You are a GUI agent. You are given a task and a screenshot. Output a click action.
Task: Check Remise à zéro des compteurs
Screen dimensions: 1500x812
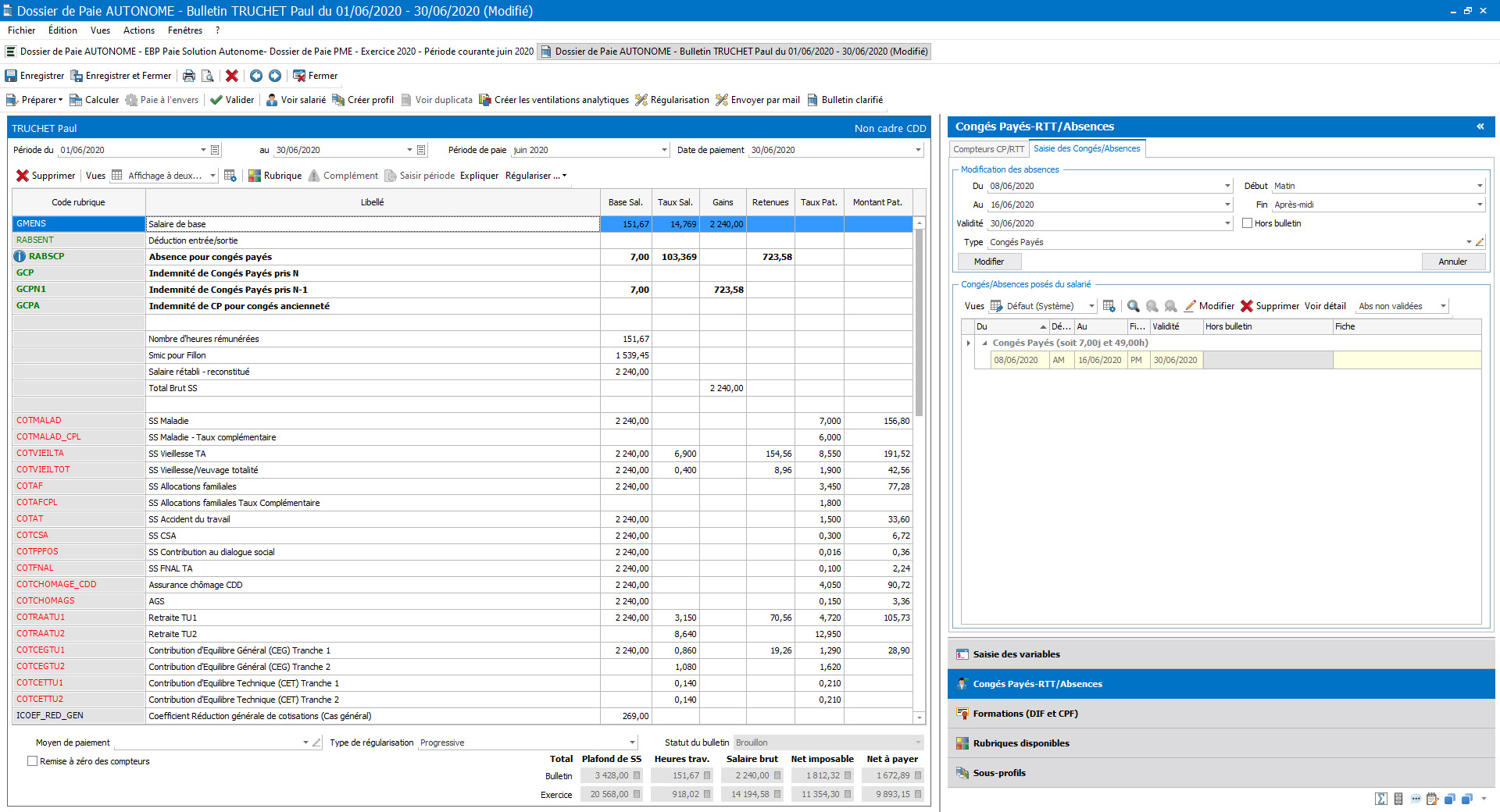[33, 761]
